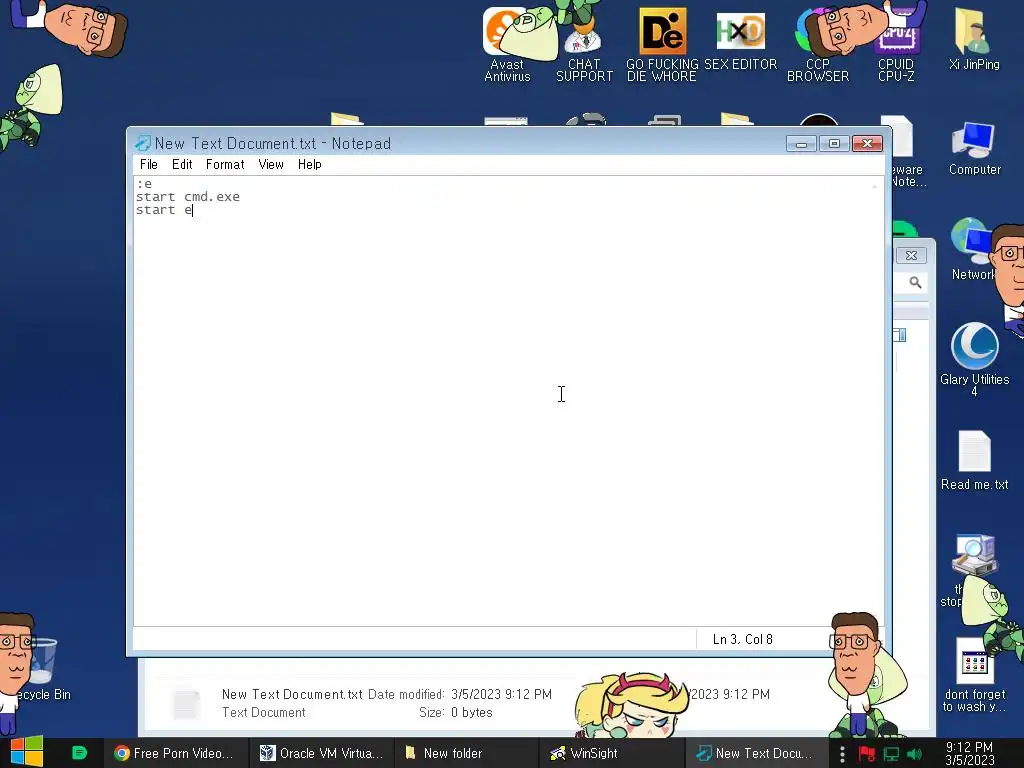Image resolution: width=1024 pixels, height=768 pixels.
Task: Open the Notepad View menu
Action: pos(270,165)
